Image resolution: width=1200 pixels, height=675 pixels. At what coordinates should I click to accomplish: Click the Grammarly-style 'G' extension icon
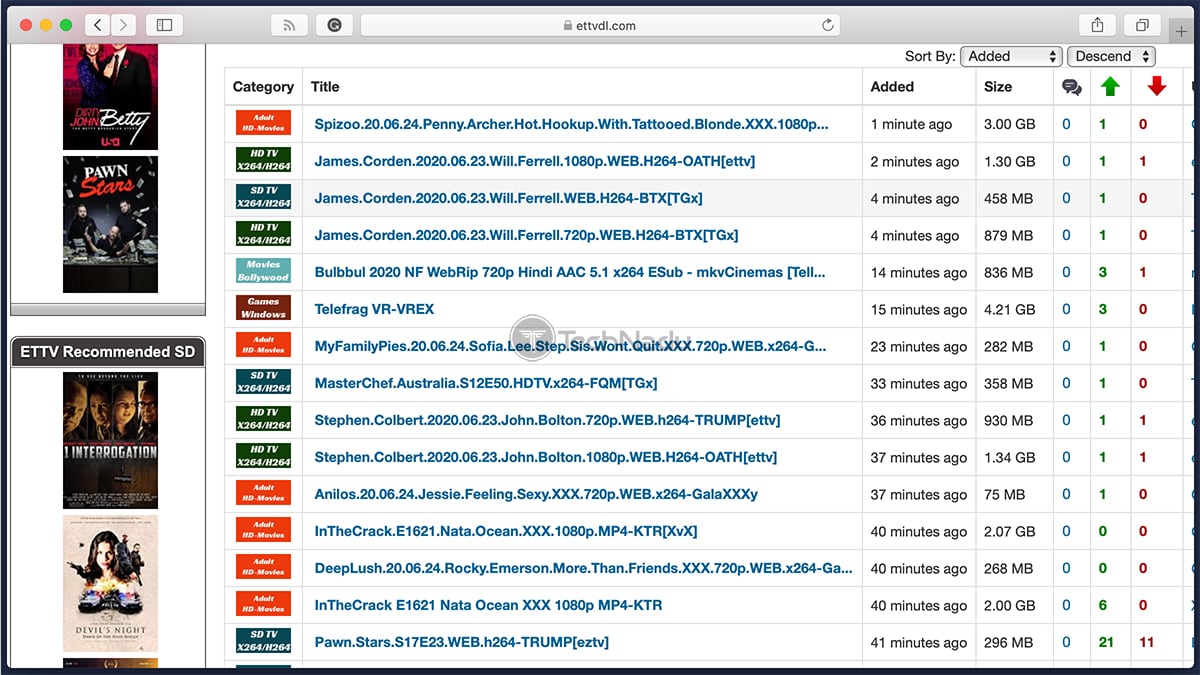[x=334, y=25]
